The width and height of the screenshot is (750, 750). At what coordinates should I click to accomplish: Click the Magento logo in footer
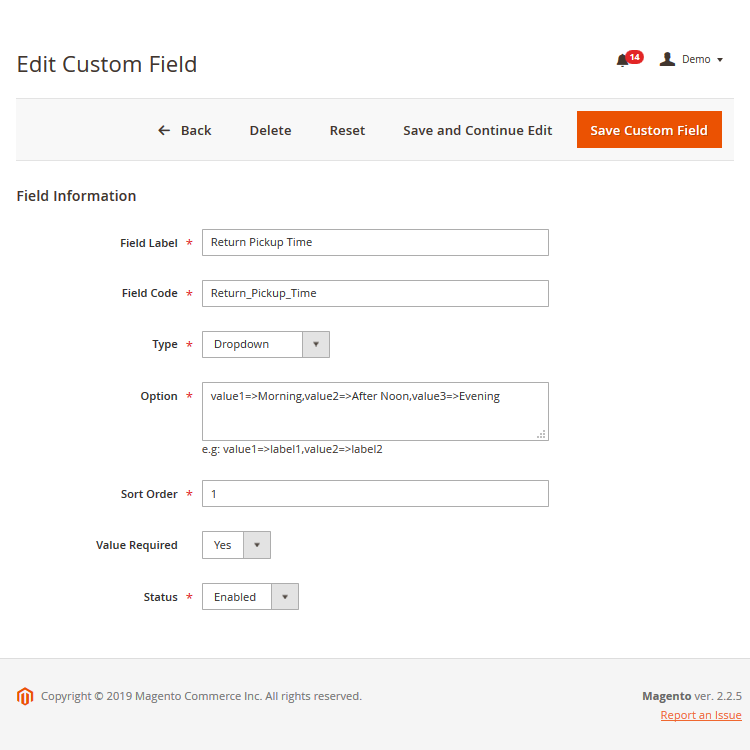coord(25,696)
